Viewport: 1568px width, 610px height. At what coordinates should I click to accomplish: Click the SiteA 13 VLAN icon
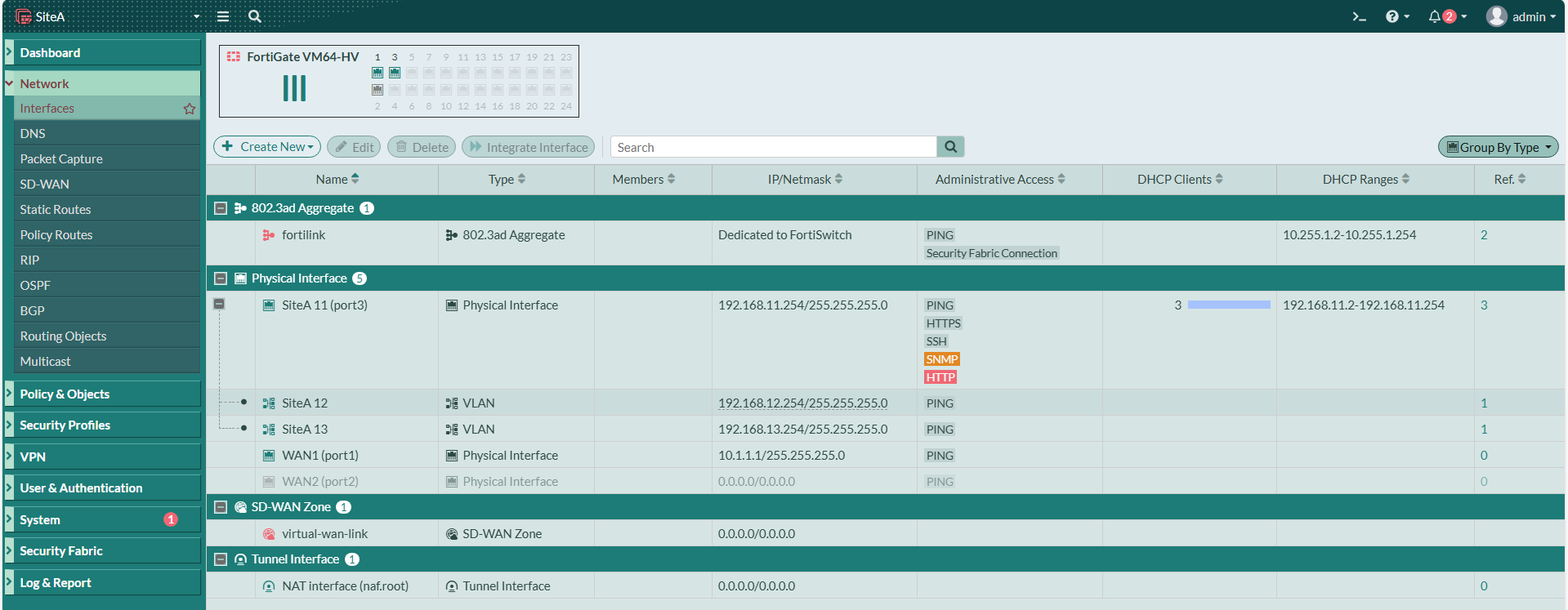coord(268,430)
